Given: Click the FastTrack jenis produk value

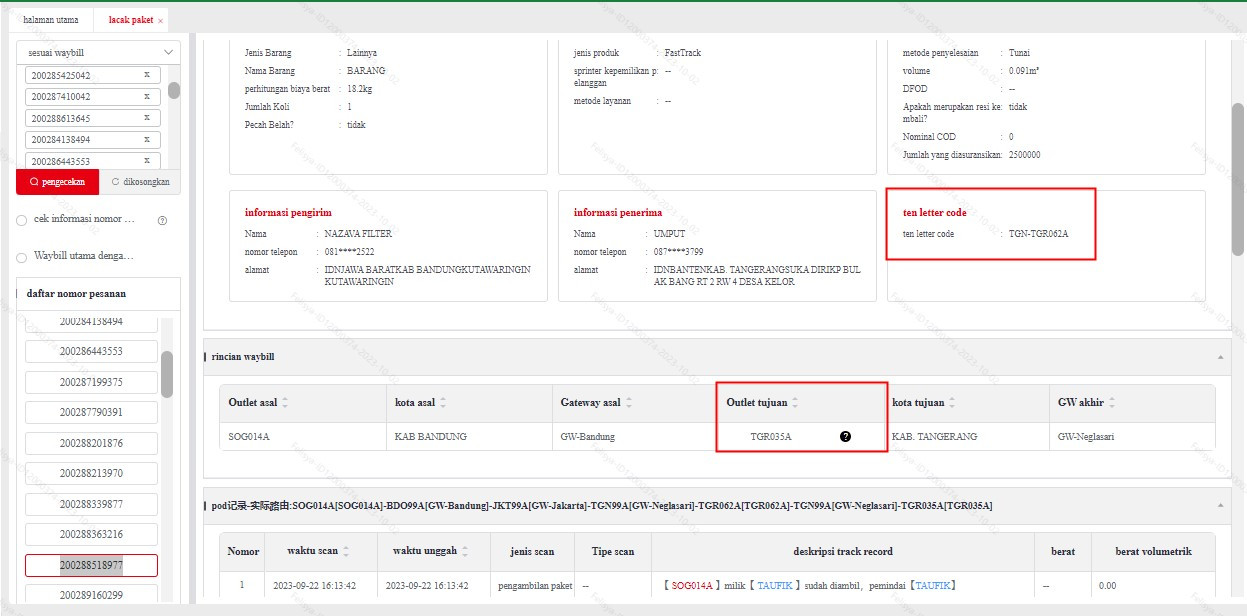Looking at the screenshot, I should pyautogui.click(x=683, y=52).
